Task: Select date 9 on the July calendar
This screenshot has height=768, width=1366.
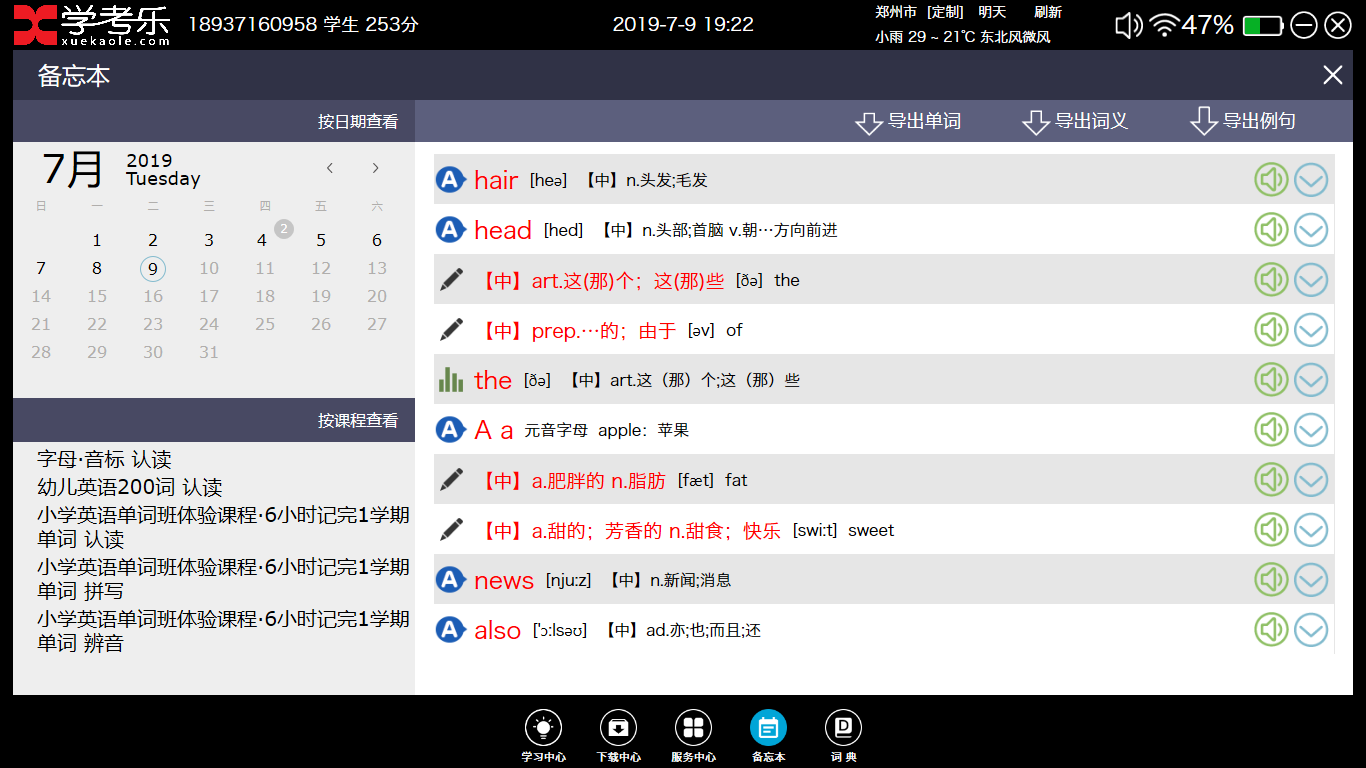Action: point(152,268)
